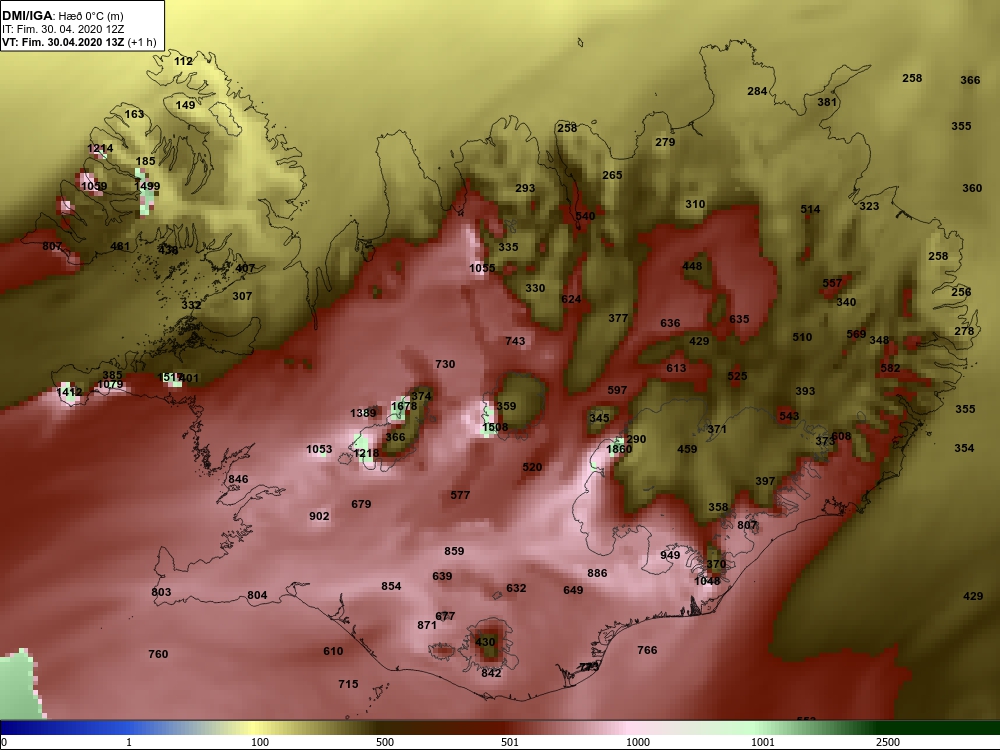Click the 284 value label
The width and height of the screenshot is (1000, 750).
coord(757,91)
